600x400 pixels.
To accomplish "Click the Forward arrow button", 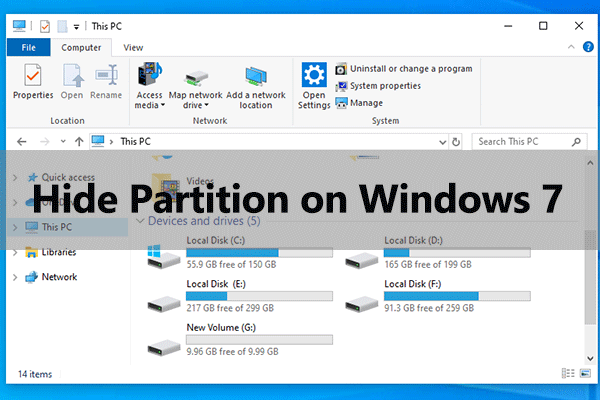I will coord(45,142).
